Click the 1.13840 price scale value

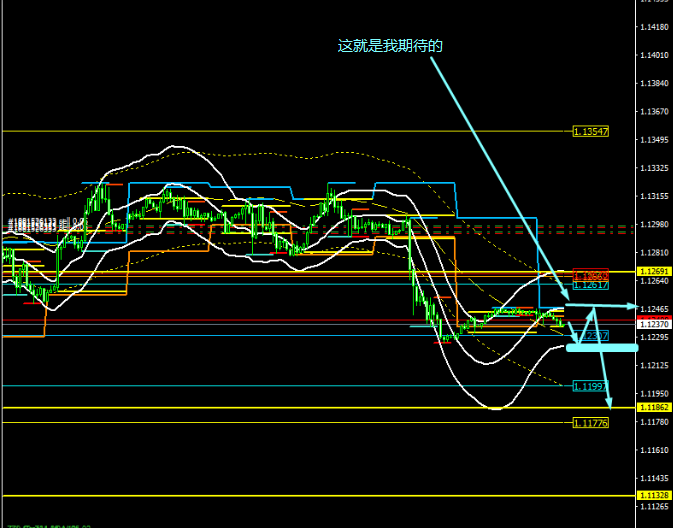(654, 84)
